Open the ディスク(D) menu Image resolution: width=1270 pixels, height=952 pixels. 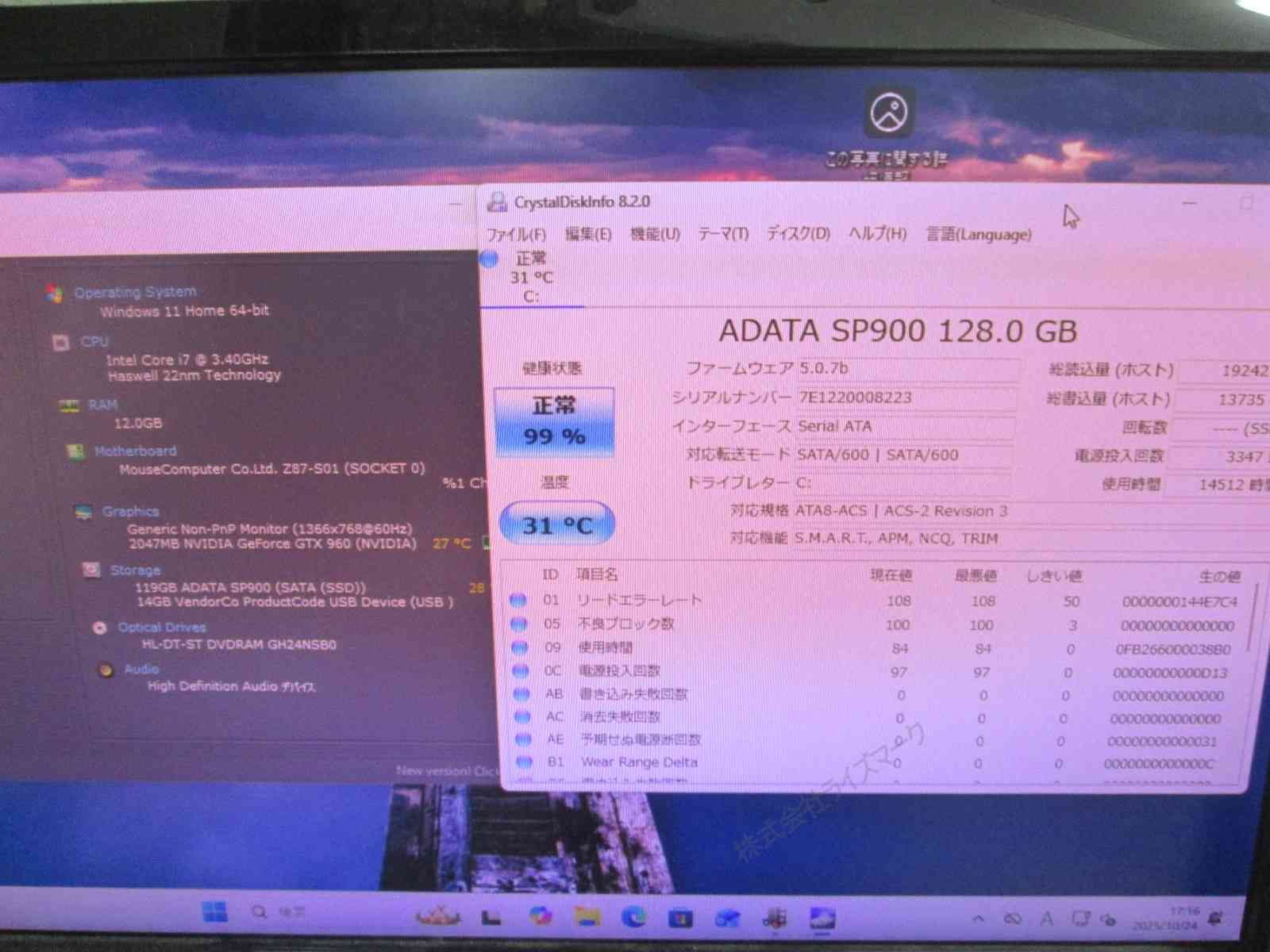pyautogui.click(x=798, y=233)
